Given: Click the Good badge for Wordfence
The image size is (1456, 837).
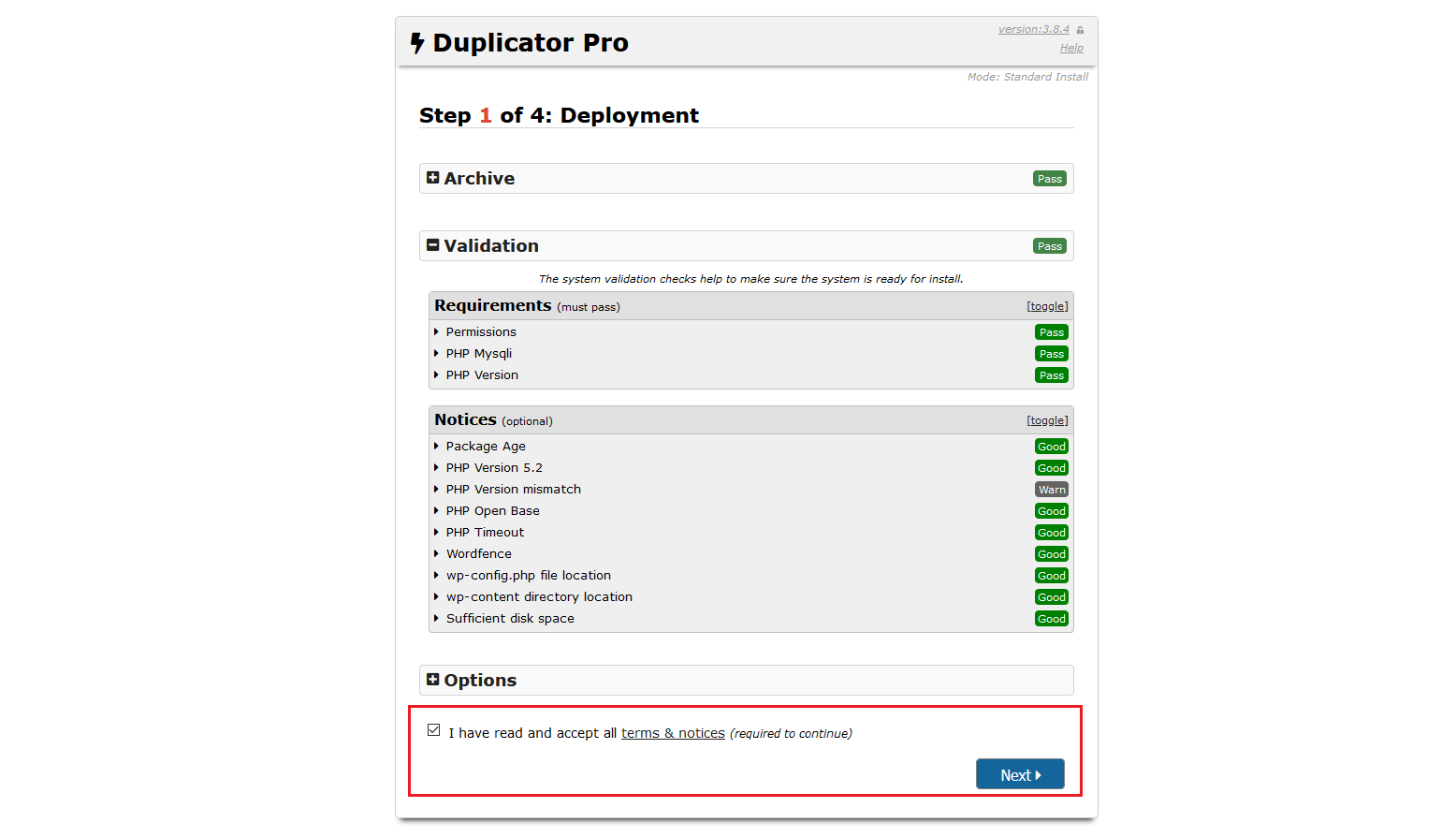Looking at the screenshot, I should (1052, 554).
